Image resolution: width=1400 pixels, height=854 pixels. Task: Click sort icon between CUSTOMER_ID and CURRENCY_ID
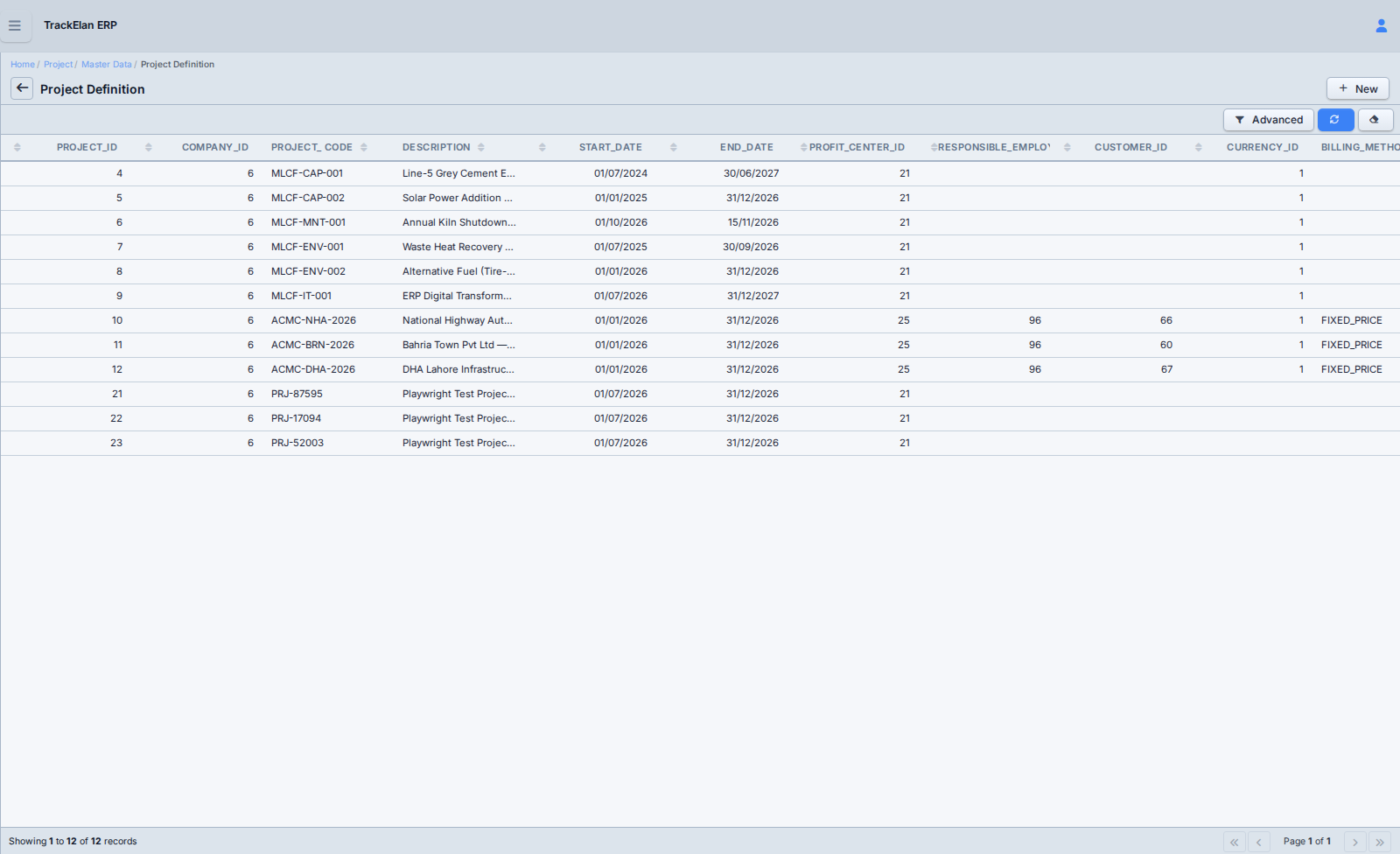point(1199,147)
